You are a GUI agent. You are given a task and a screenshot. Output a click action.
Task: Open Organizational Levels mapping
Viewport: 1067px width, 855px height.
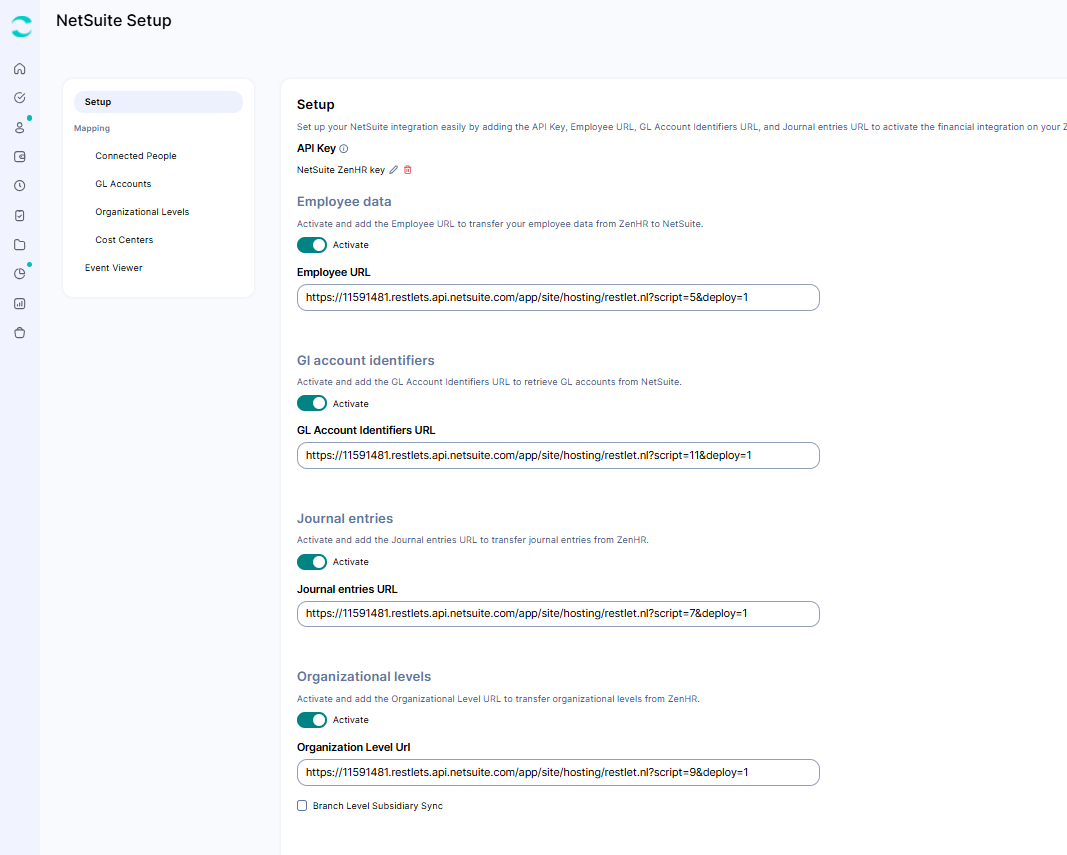coord(142,212)
